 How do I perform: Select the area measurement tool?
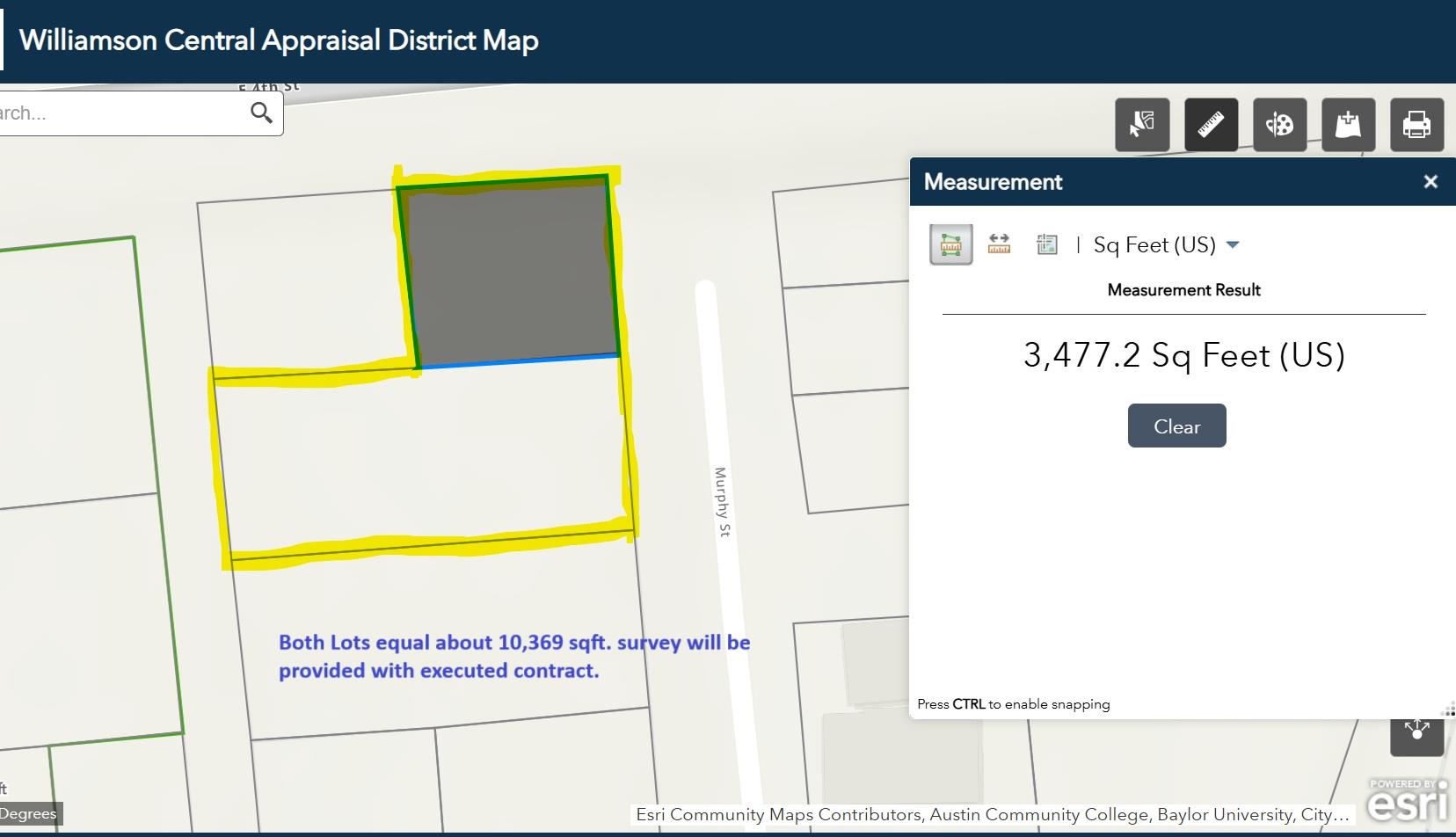point(951,244)
